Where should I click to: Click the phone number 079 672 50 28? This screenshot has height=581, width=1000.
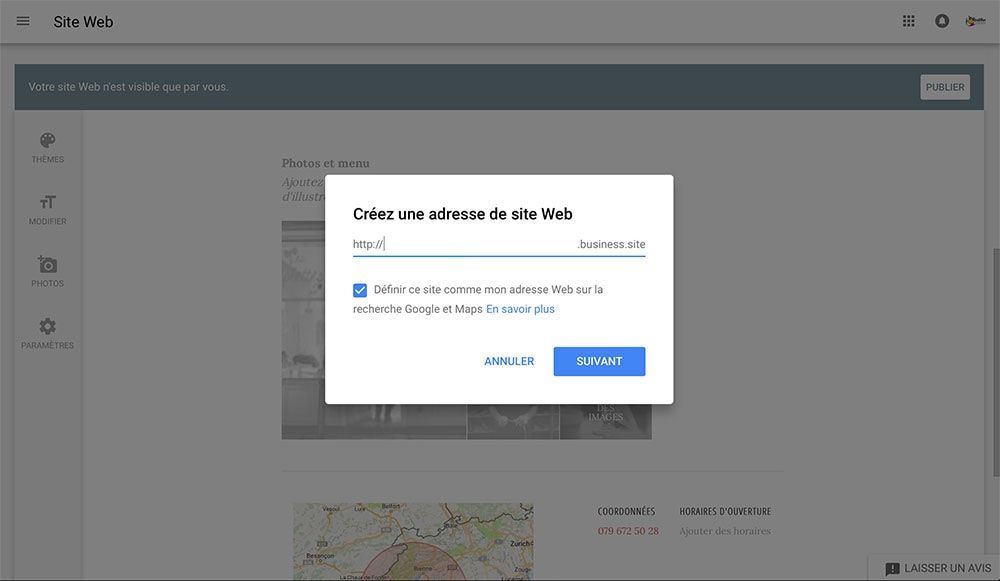(x=628, y=531)
